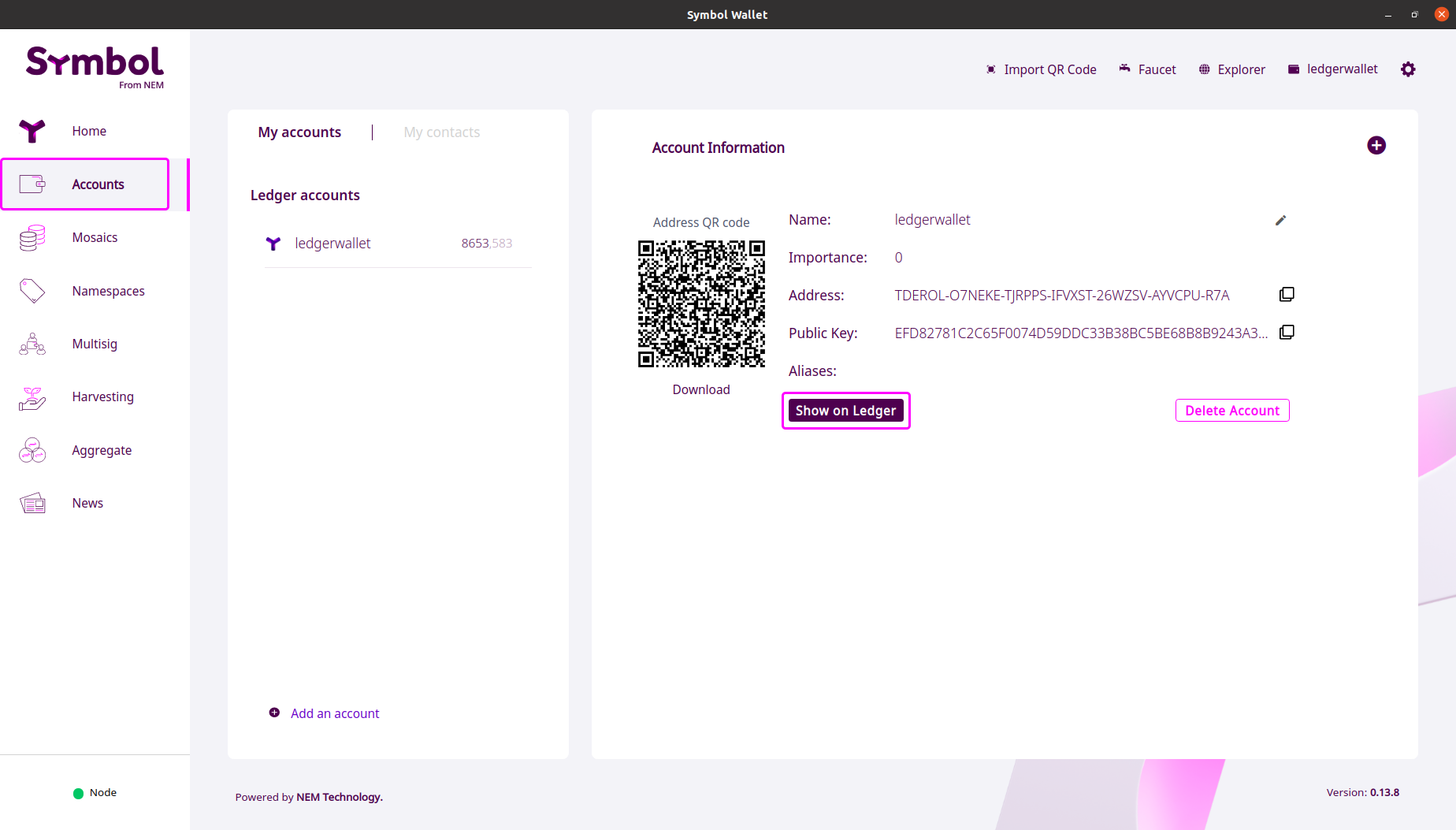Click the Home sidebar icon

pos(32,131)
